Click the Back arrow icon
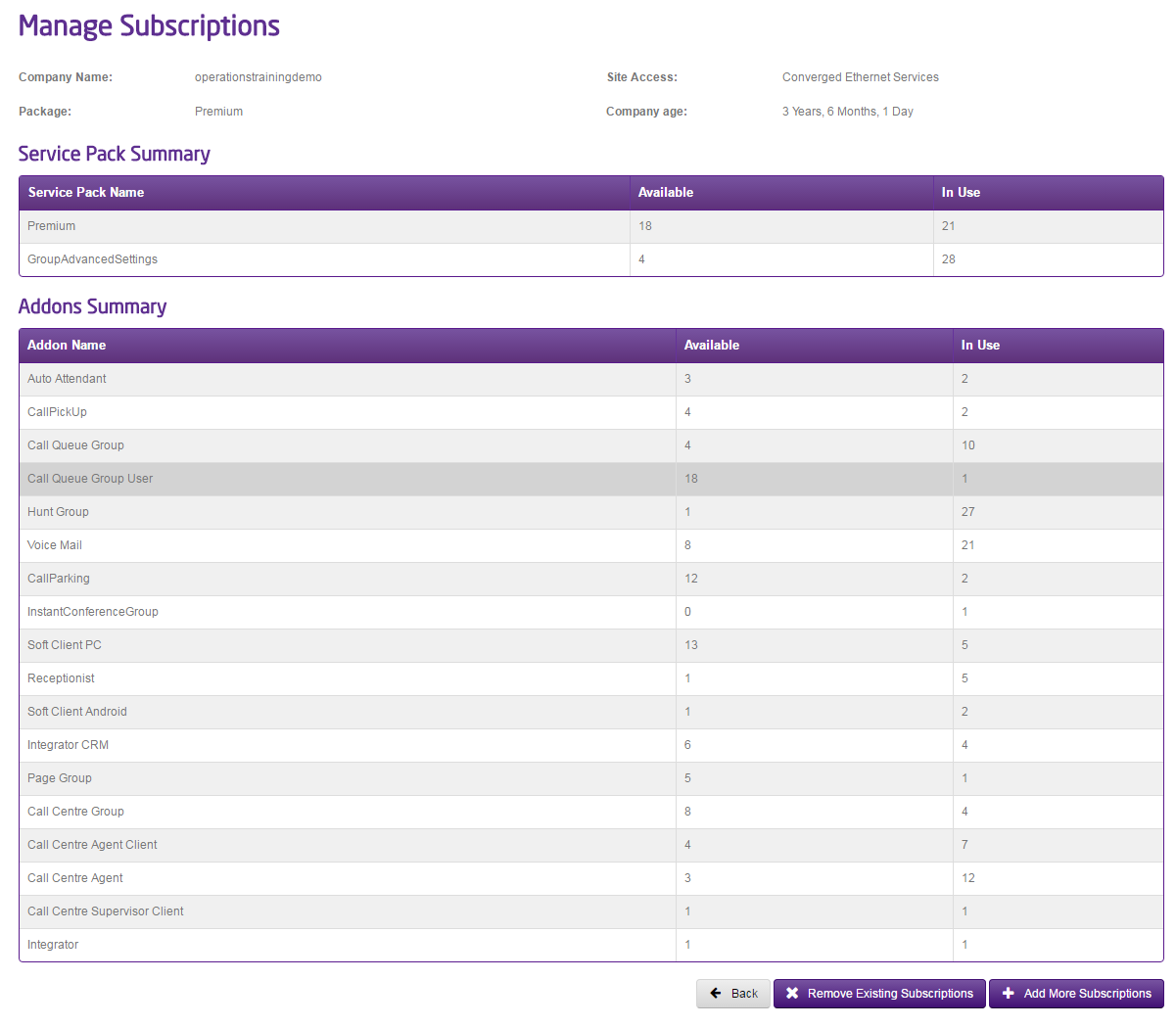 (x=716, y=993)
